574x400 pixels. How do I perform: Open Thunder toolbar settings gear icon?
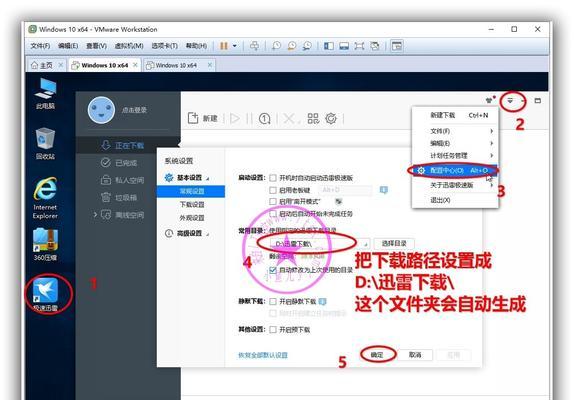point(331,118)
